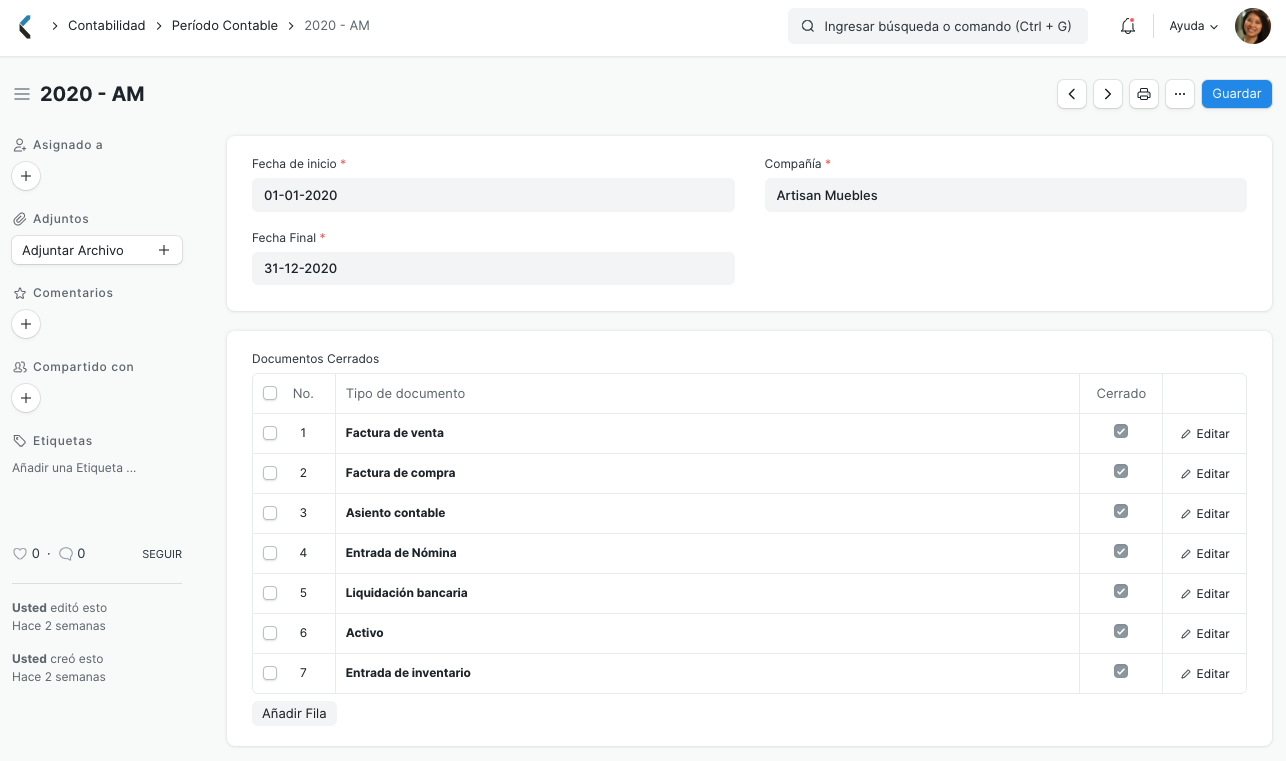Toggle Cerrado for Entrada de inventario

(x=1121, y=671)
